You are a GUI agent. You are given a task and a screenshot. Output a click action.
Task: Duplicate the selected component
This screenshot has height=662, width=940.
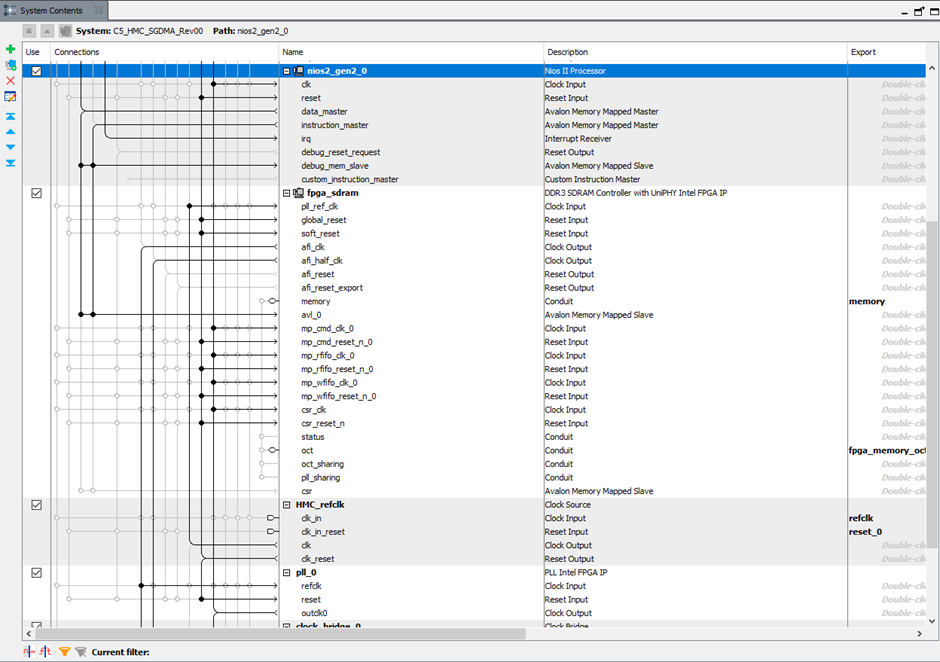click(x=10, y=64)
